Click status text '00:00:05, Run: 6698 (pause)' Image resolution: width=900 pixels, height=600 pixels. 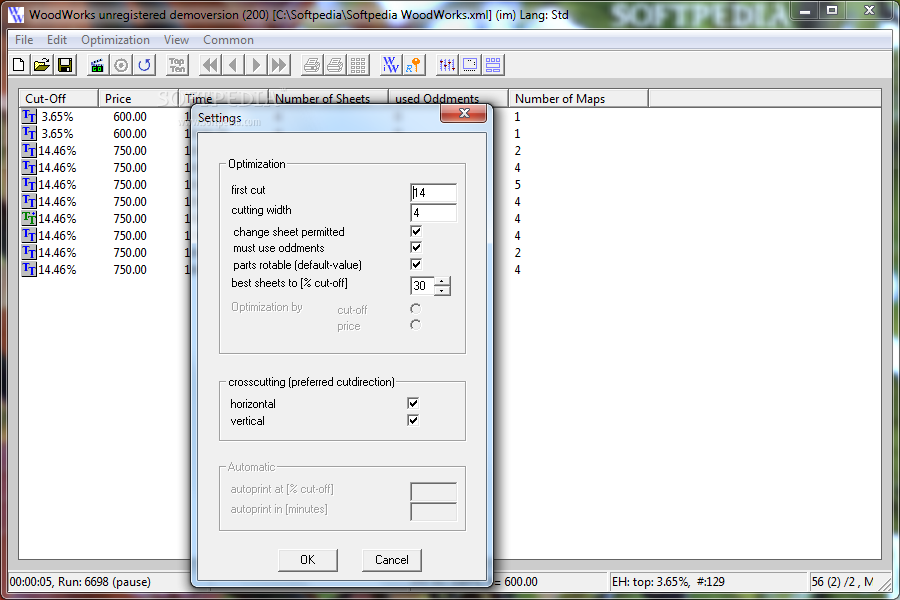80,582
